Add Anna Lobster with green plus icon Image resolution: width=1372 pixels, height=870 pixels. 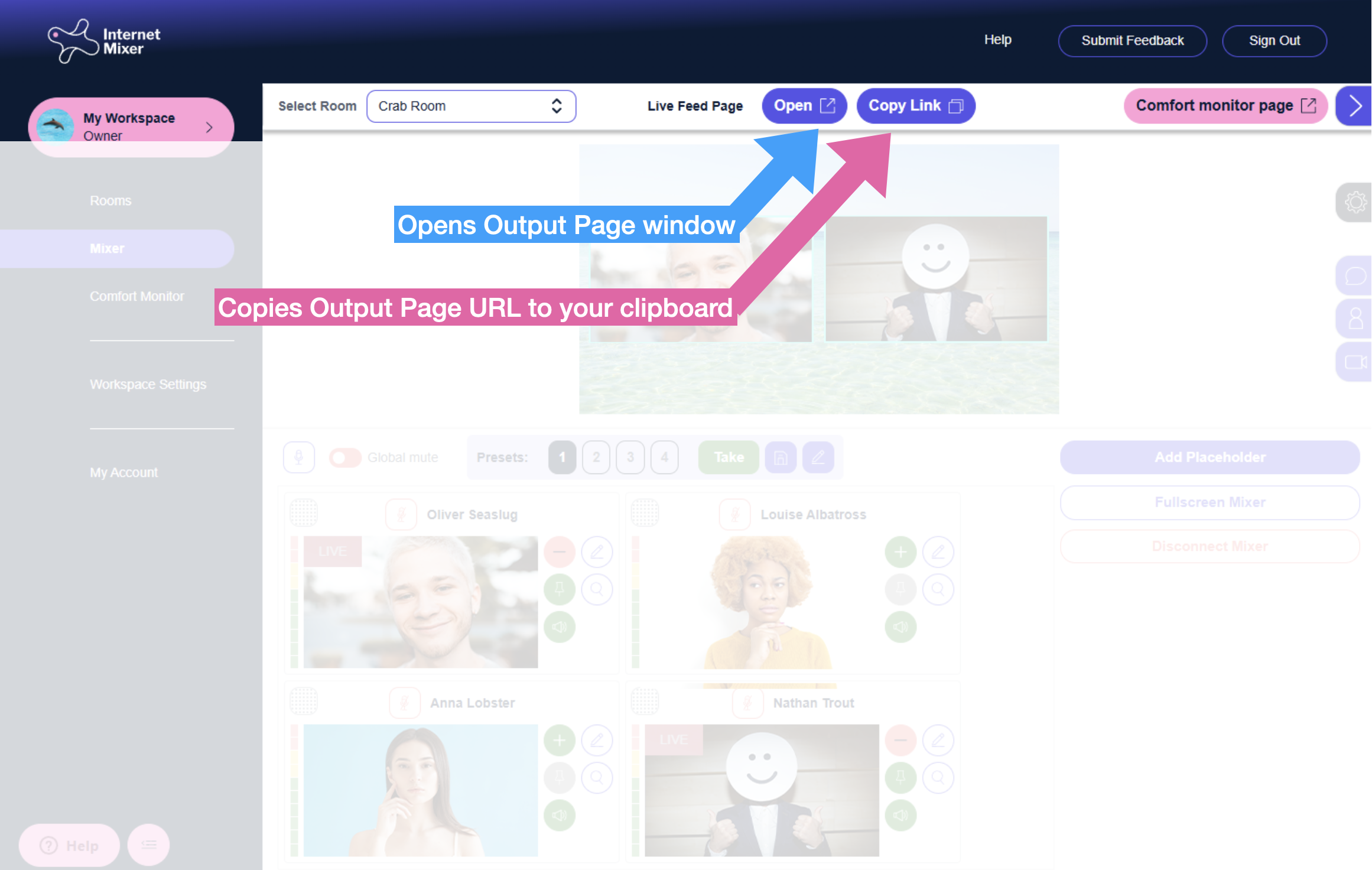coord(559,740)
